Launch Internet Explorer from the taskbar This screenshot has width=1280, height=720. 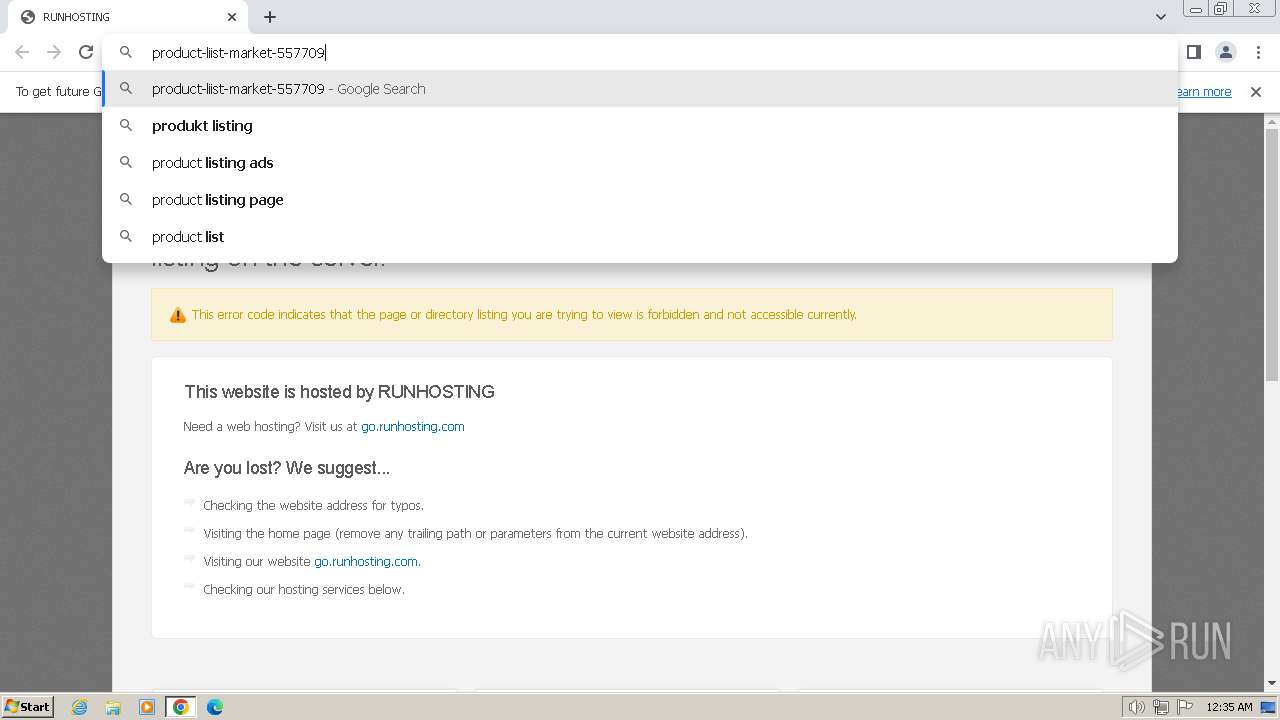(x=80, y=707)
